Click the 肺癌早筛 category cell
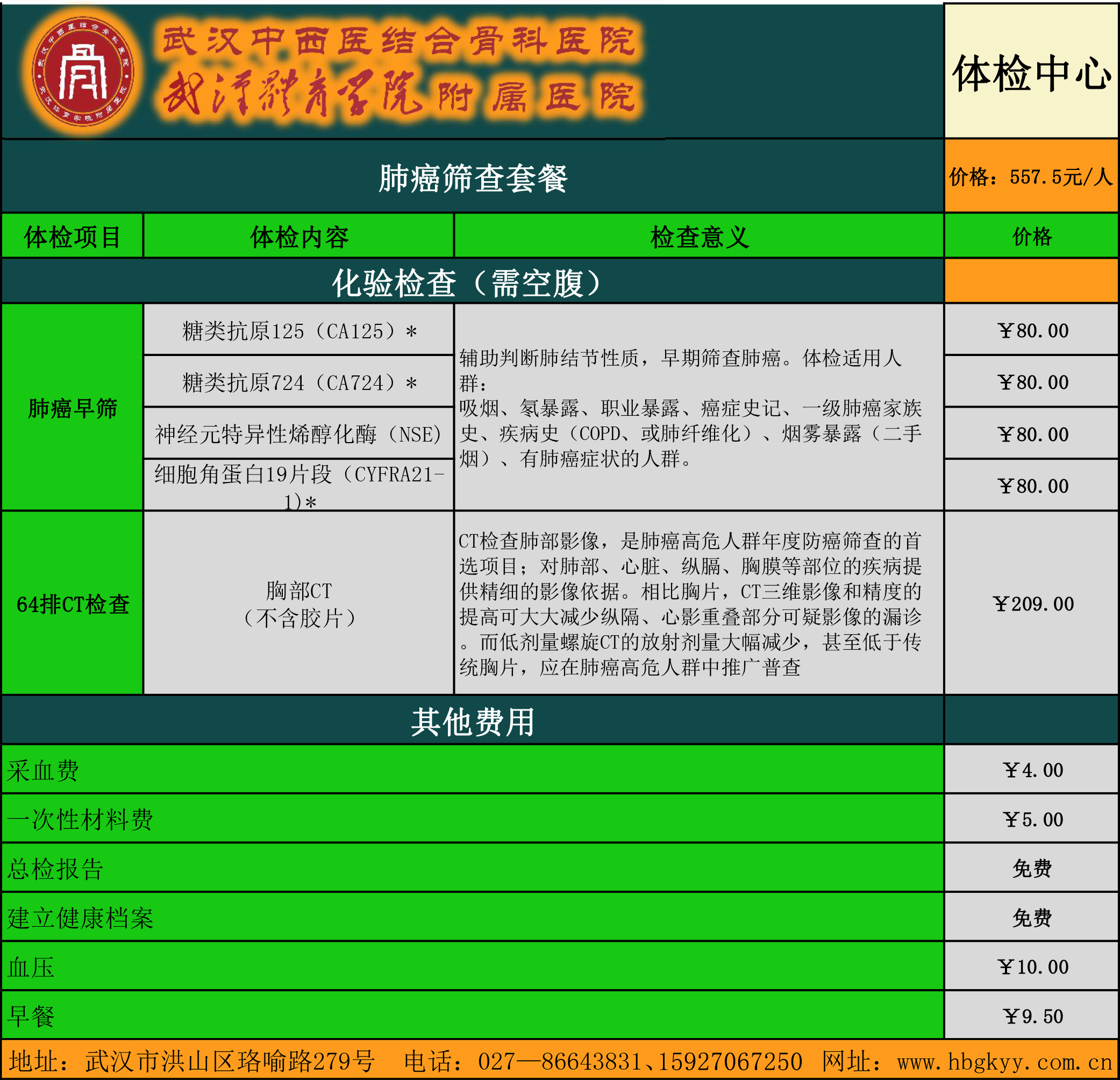 [x=73, y=408]
